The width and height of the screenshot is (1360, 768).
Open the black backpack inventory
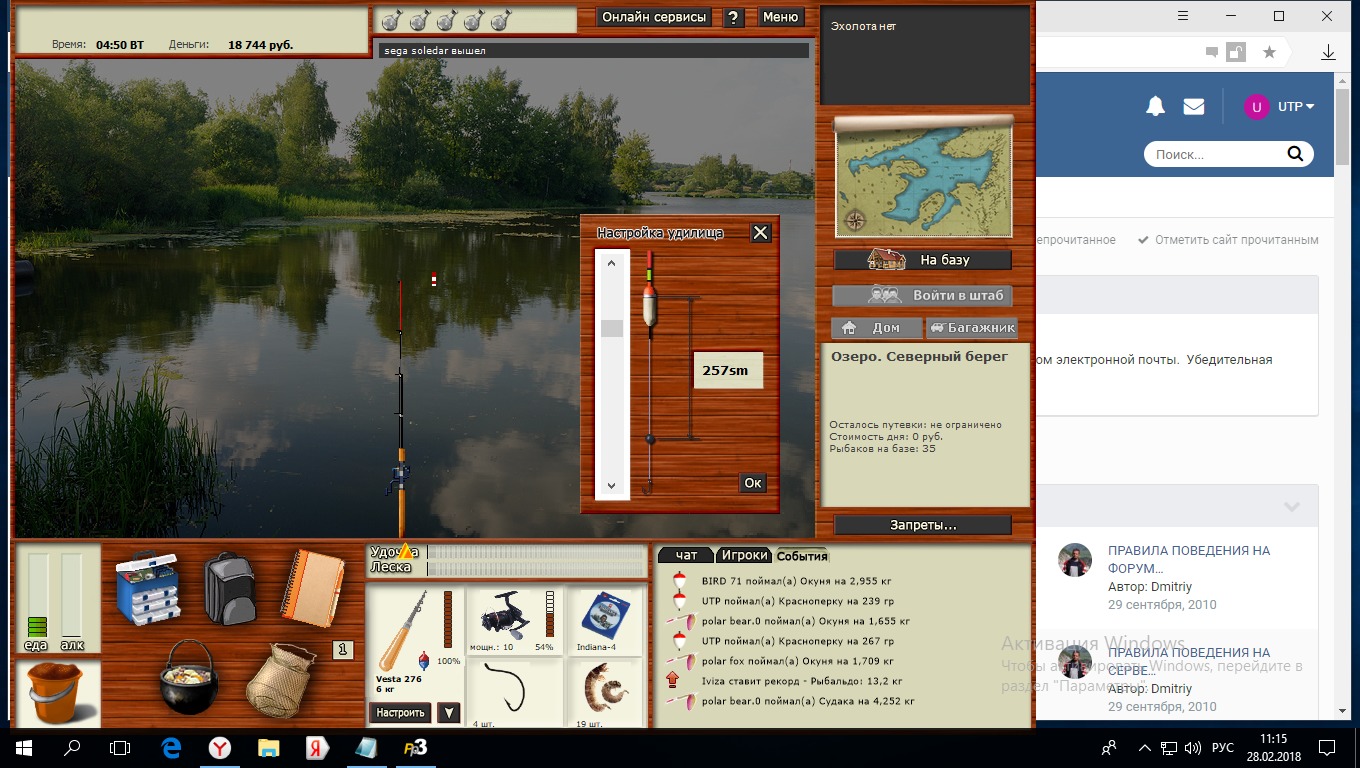point(230,590)
